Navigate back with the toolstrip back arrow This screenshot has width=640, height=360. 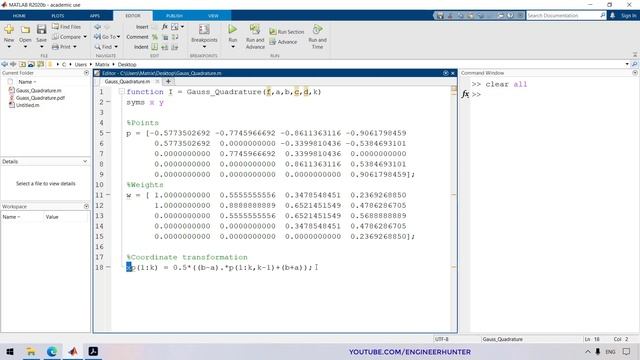[98, 27]
